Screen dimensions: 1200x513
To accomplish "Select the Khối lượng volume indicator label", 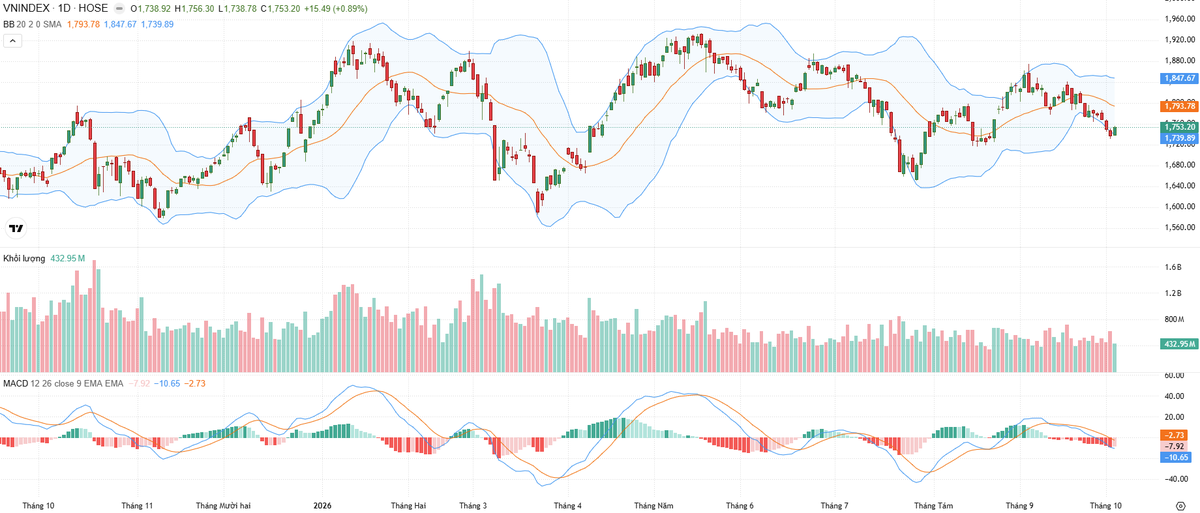I will [24, 258].
